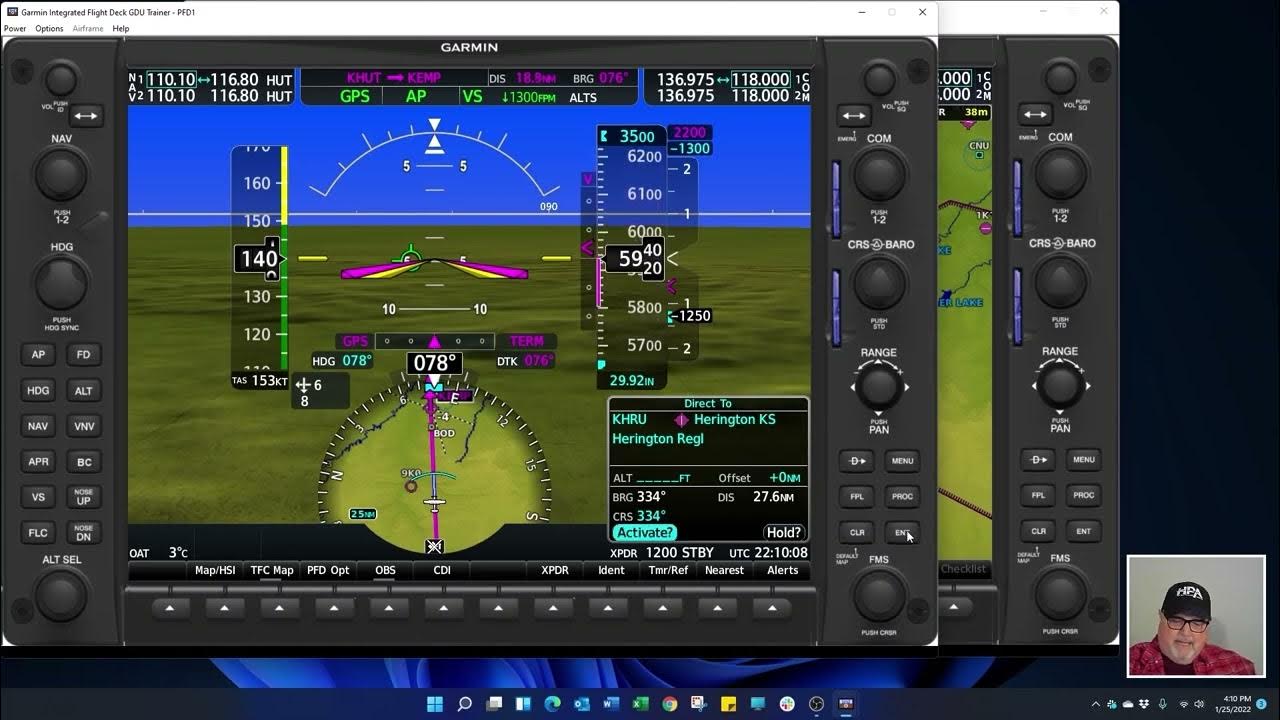1280x720 pixels.
Task: Click Activate? in the Direct To window
Action: click(645, 533)
